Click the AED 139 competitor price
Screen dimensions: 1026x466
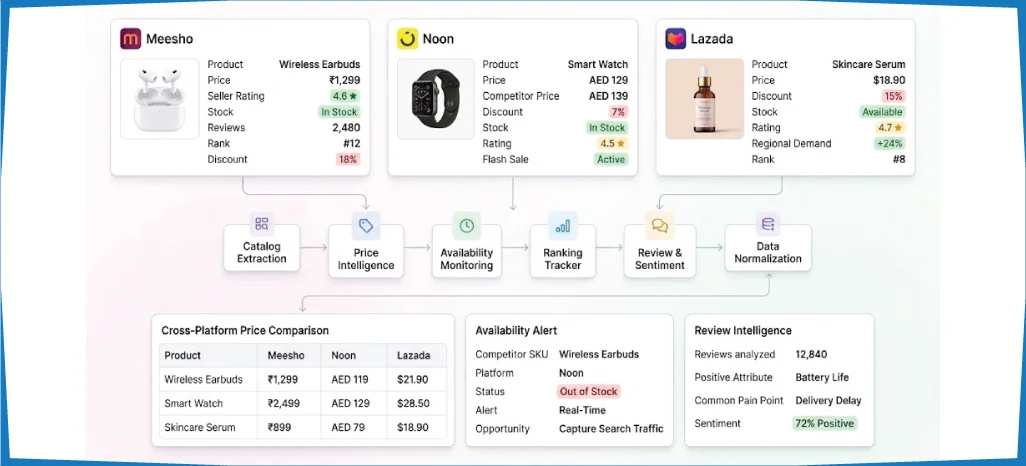pos(609,96)
